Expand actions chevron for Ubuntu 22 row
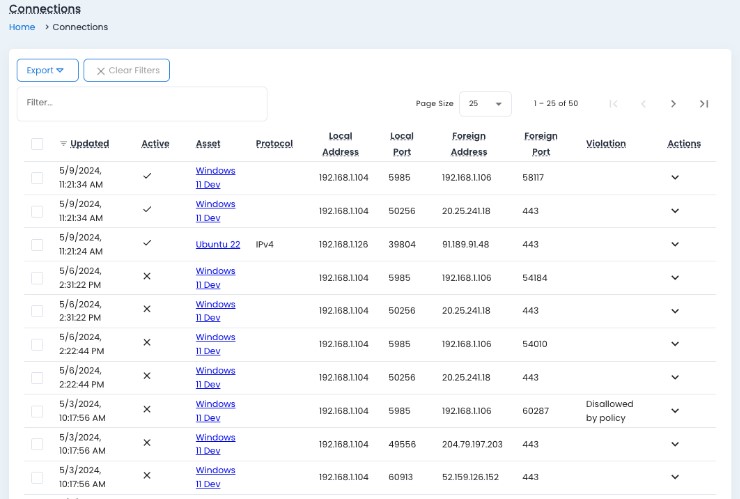The image size is (740, 499). pos(675,244)
